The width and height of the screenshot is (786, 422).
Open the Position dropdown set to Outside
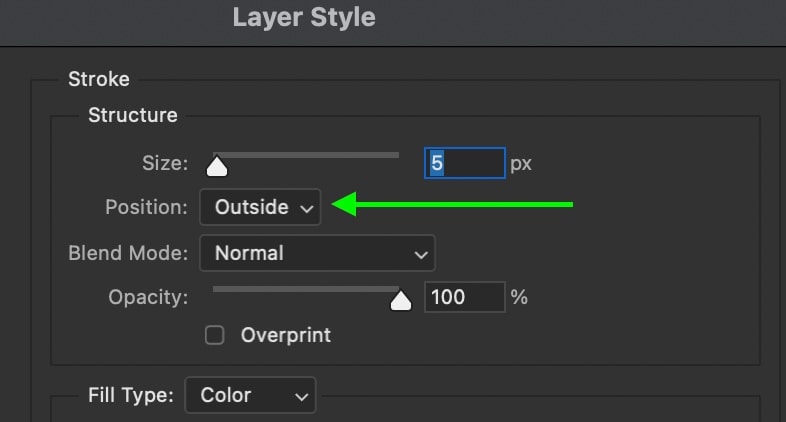pos(260,207)
